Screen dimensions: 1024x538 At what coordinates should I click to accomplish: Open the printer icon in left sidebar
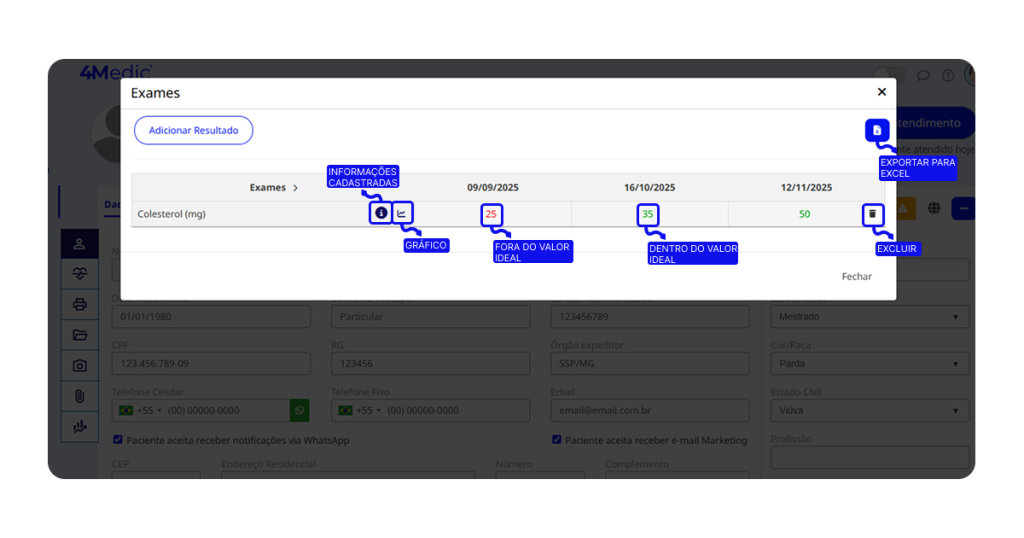(80, 305)
